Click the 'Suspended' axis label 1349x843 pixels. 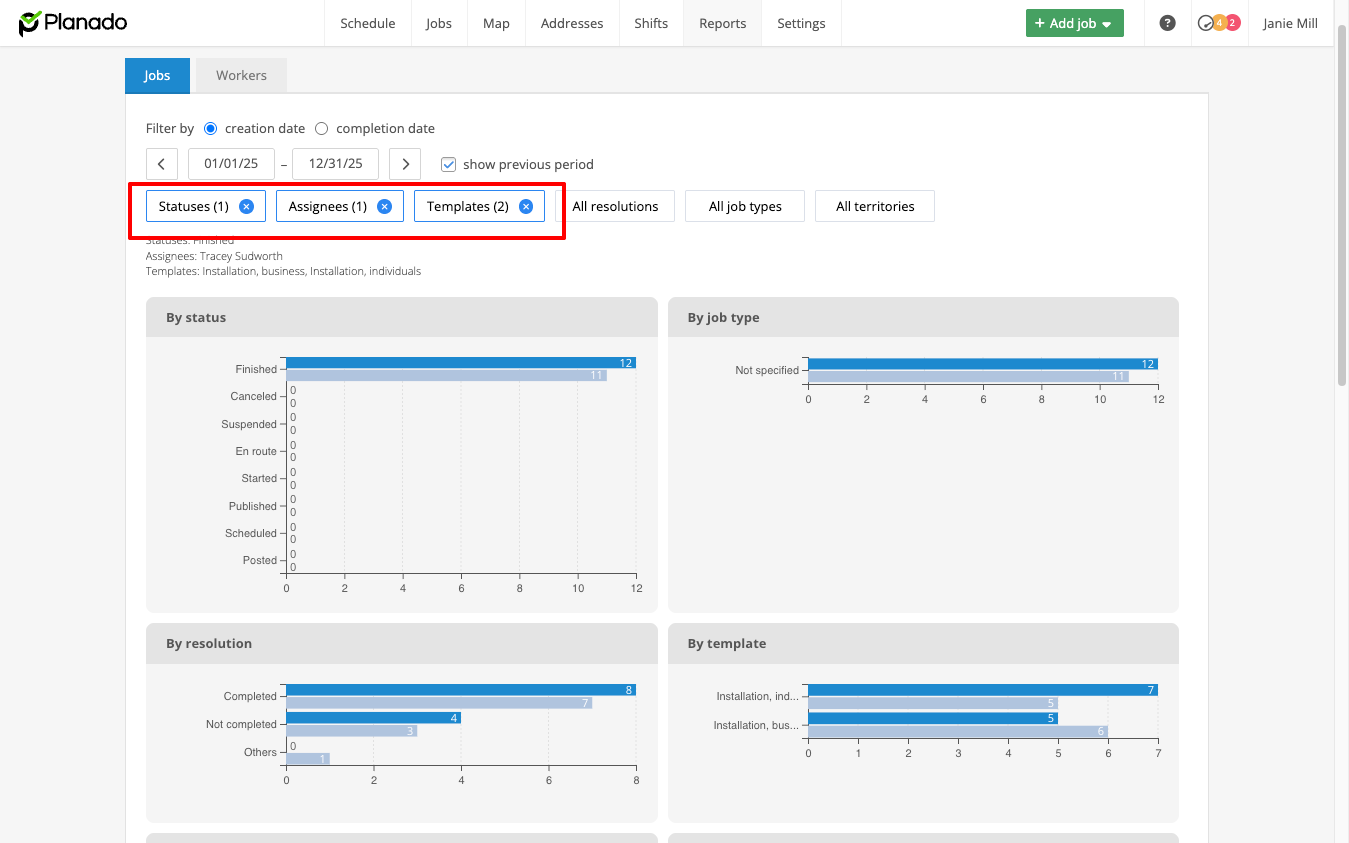point(249,424)
